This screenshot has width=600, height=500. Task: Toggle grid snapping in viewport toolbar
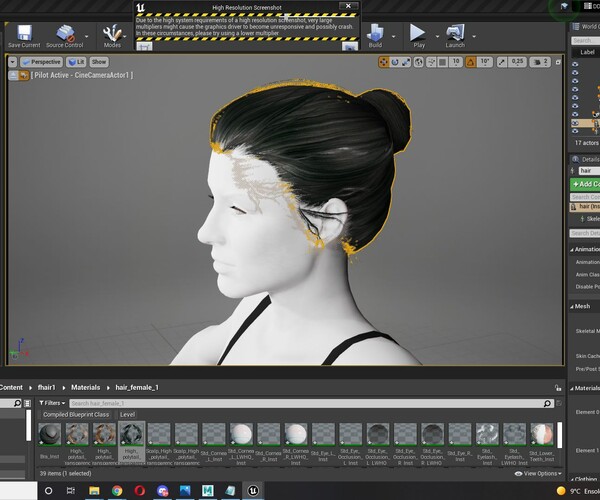443,62
